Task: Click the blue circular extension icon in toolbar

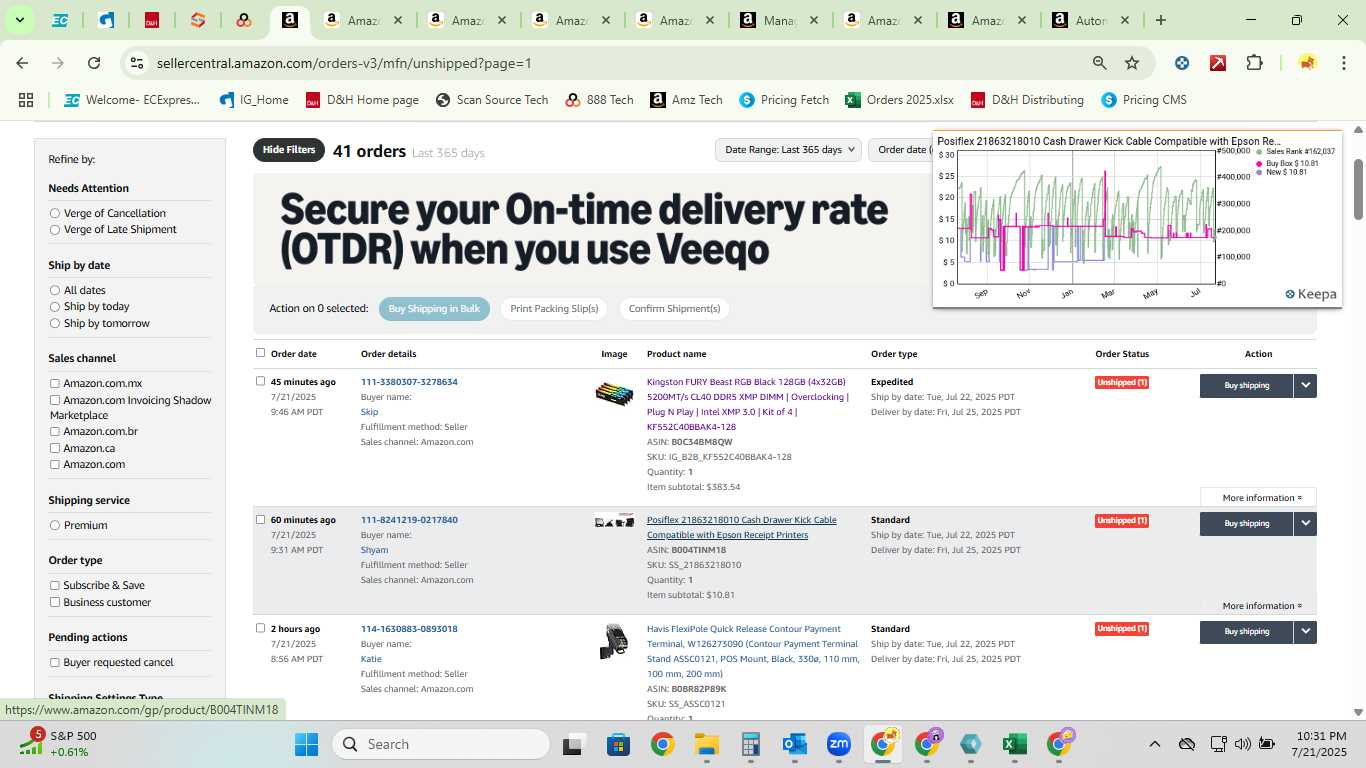Action: [1182, 63]
